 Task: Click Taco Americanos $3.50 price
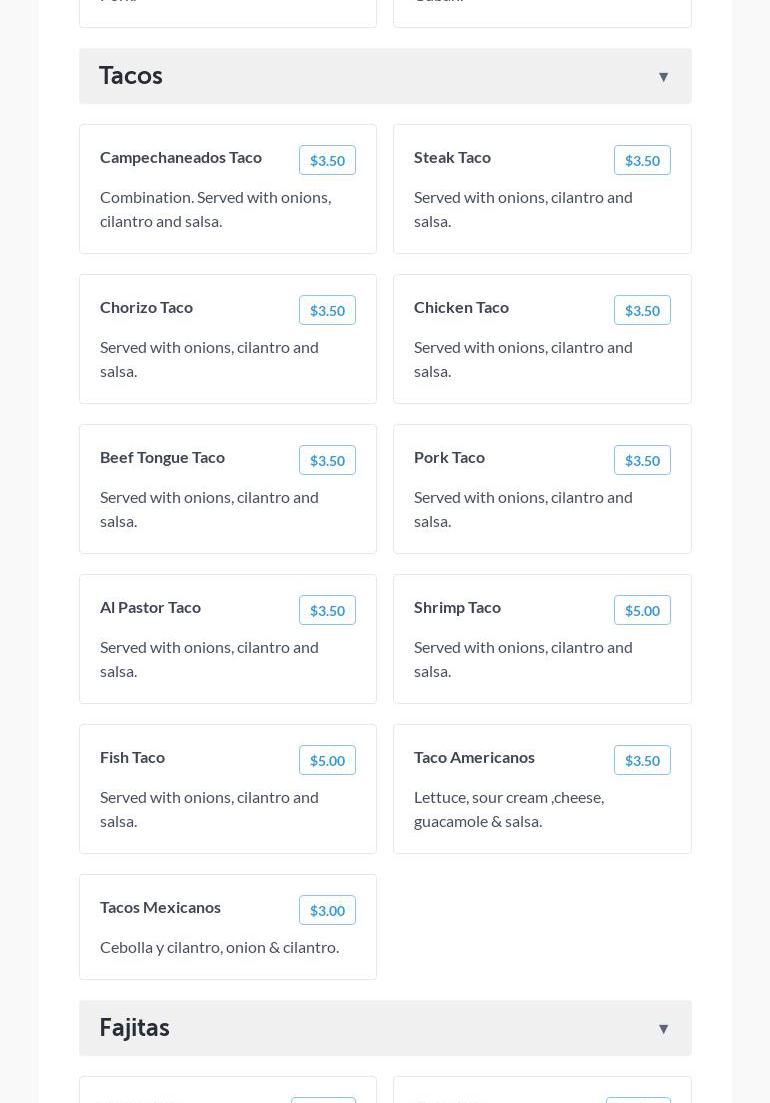(642, 760)
